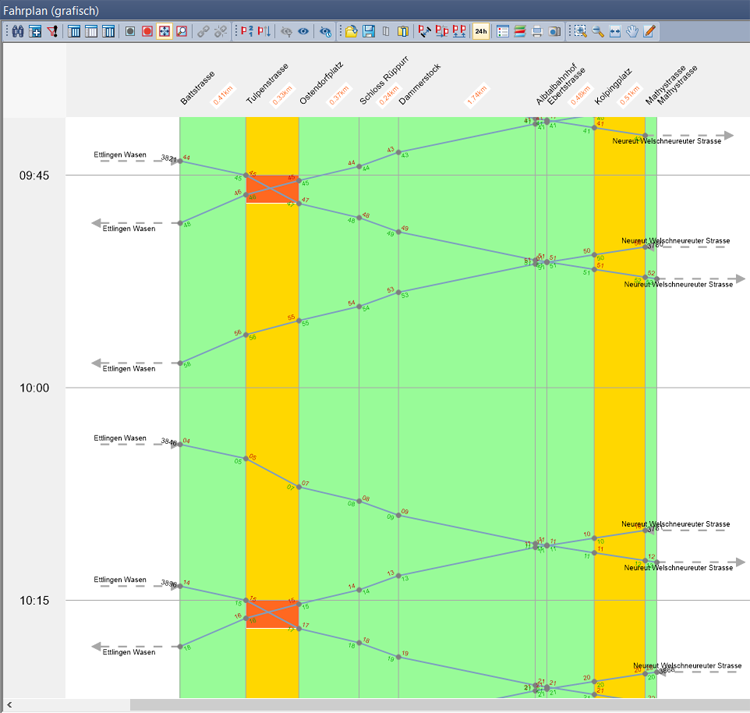The image size is (750, 713).
Task: Click the 10:00 time marker label
Action: (x=36, y=388)
